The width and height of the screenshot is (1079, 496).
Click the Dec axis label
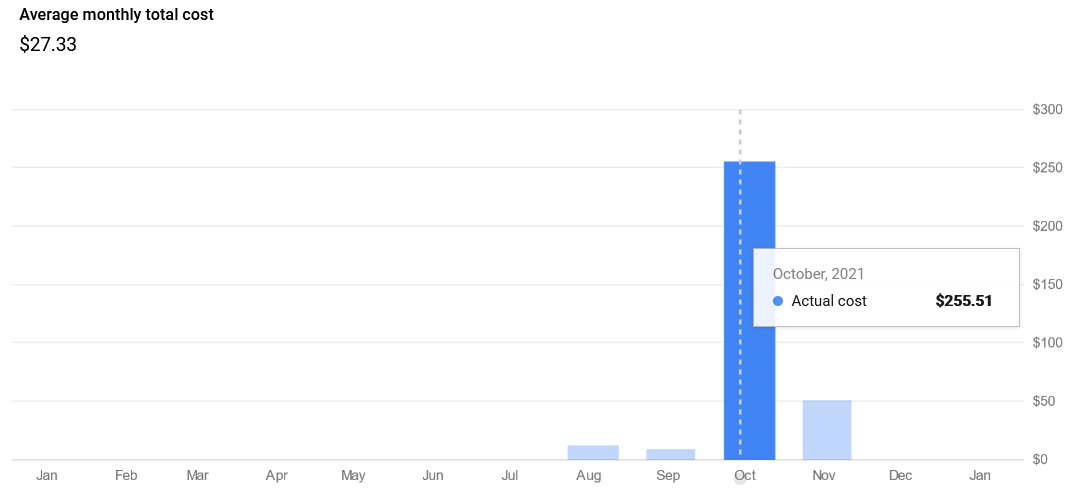(x=901, y=475)
